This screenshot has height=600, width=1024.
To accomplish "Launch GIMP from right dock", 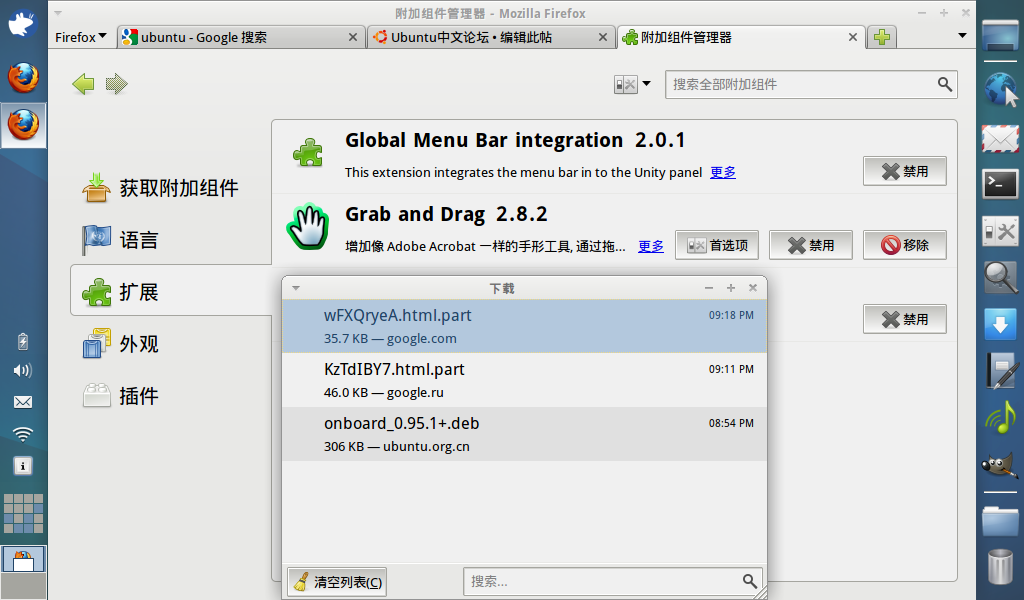I will (999, 465).
